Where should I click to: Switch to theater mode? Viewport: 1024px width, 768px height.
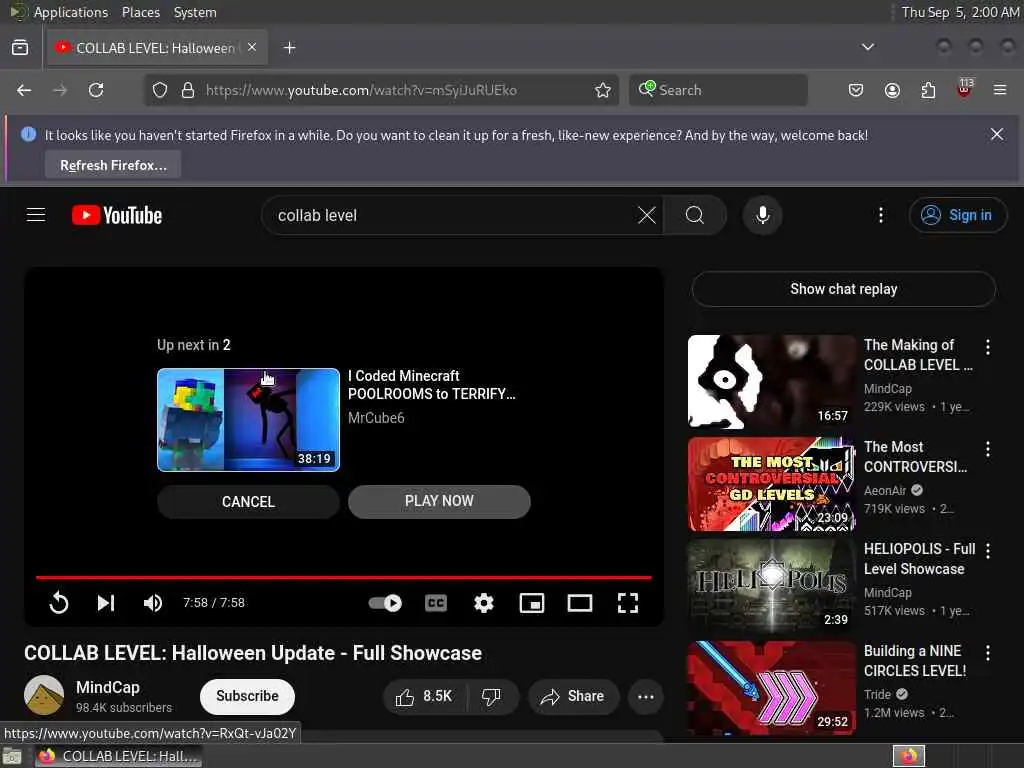tap(580, 603)
